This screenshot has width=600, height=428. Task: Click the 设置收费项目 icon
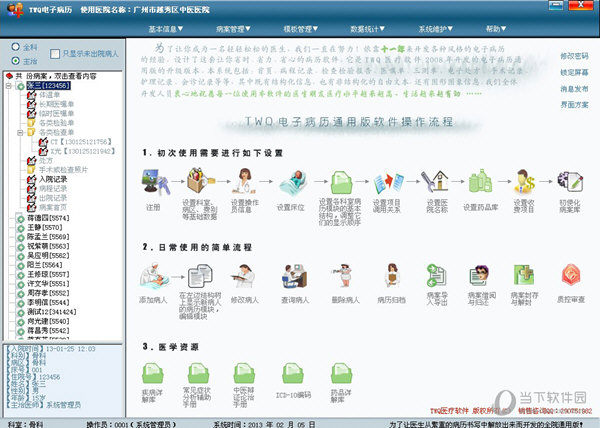524,181
